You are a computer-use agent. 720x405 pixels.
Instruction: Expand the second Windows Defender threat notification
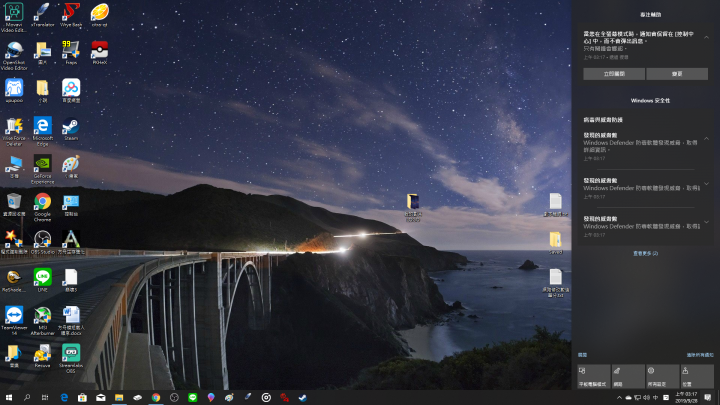tap(706, 184)
